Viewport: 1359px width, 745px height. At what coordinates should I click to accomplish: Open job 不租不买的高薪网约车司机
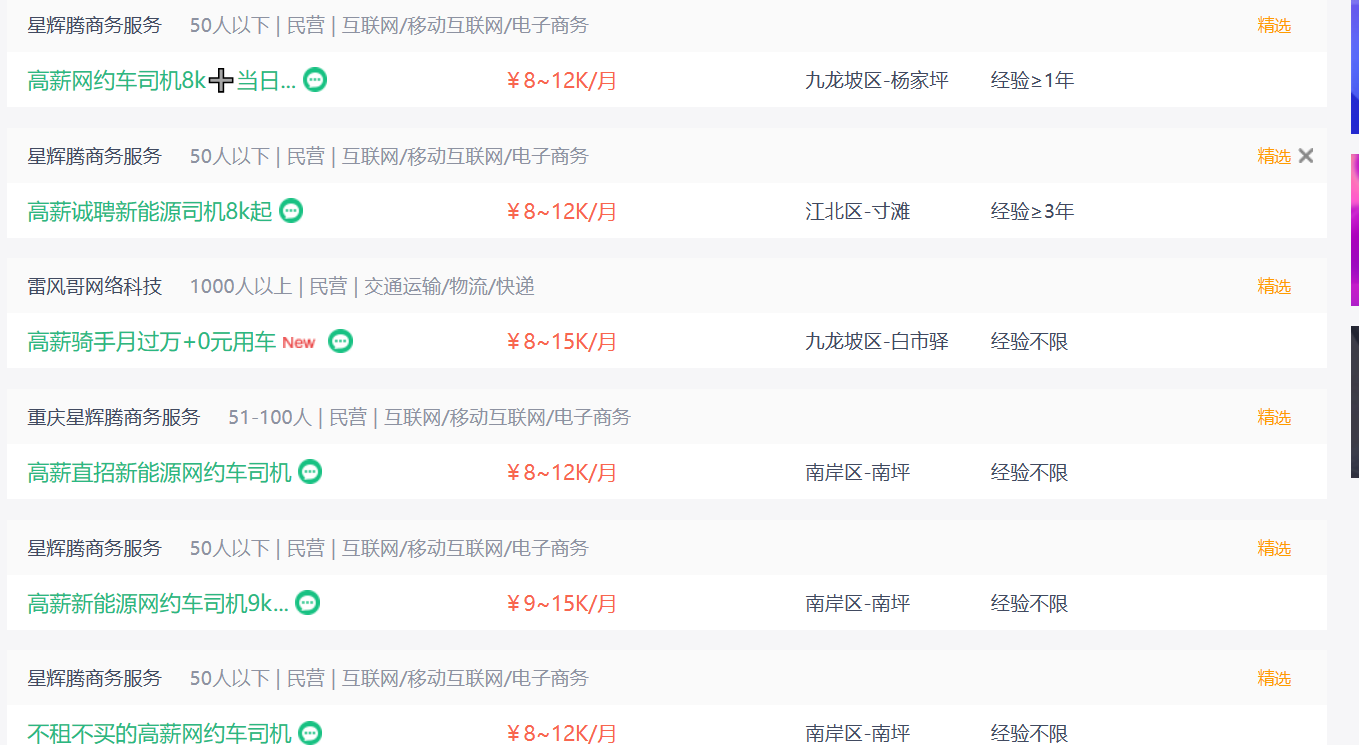pos(160,733)
